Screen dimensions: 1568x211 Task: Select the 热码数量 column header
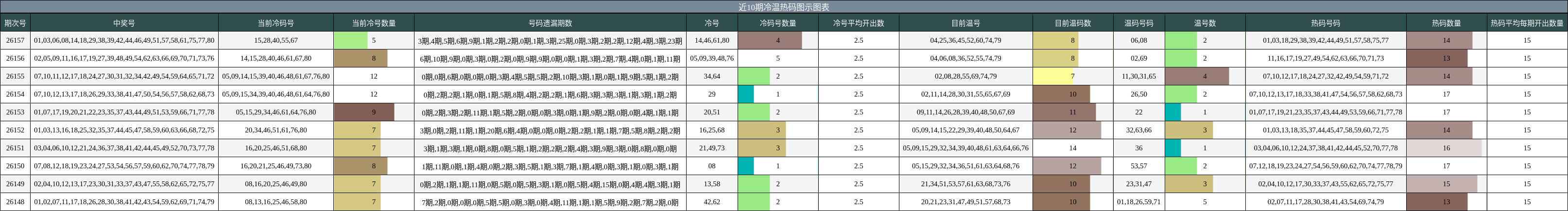click(x=1446, y=22)
